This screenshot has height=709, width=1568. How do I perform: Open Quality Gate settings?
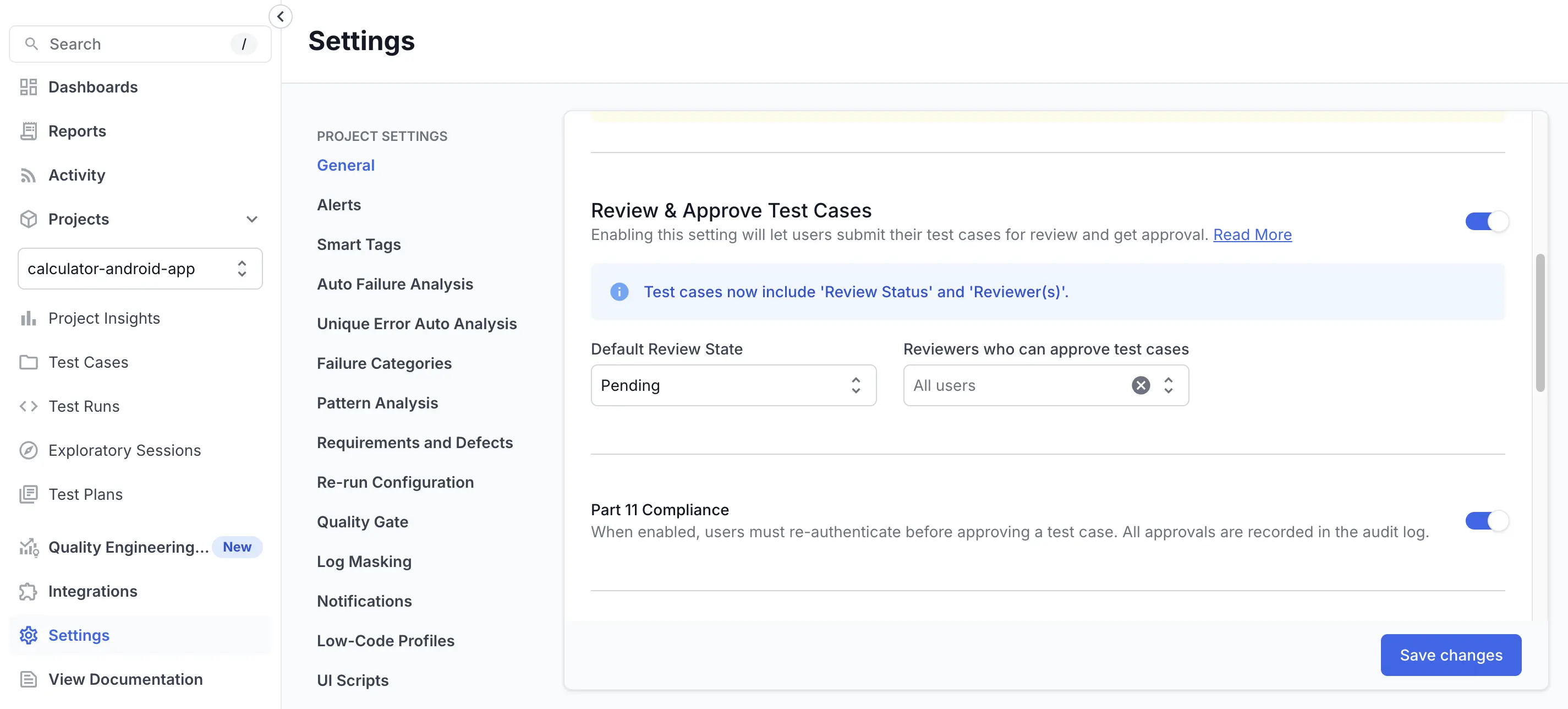[363, 521]
